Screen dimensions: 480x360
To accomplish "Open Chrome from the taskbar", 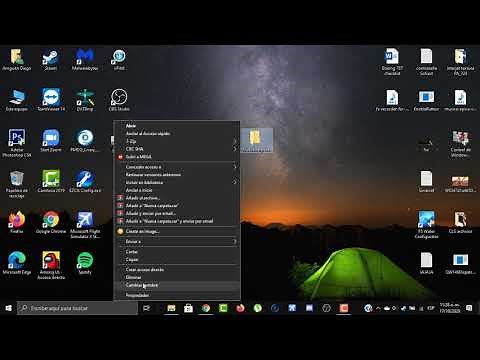I will 206,308.
